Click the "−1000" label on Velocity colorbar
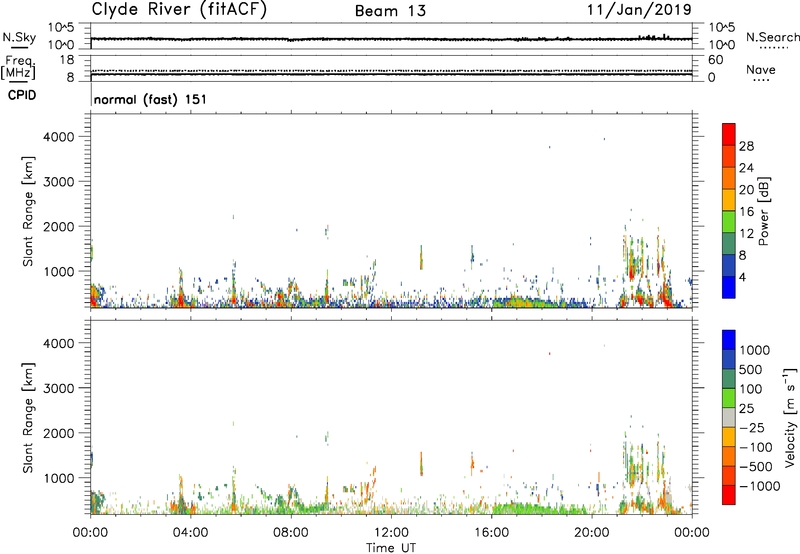This screenshot has width=800, height=554. [760, 486]
